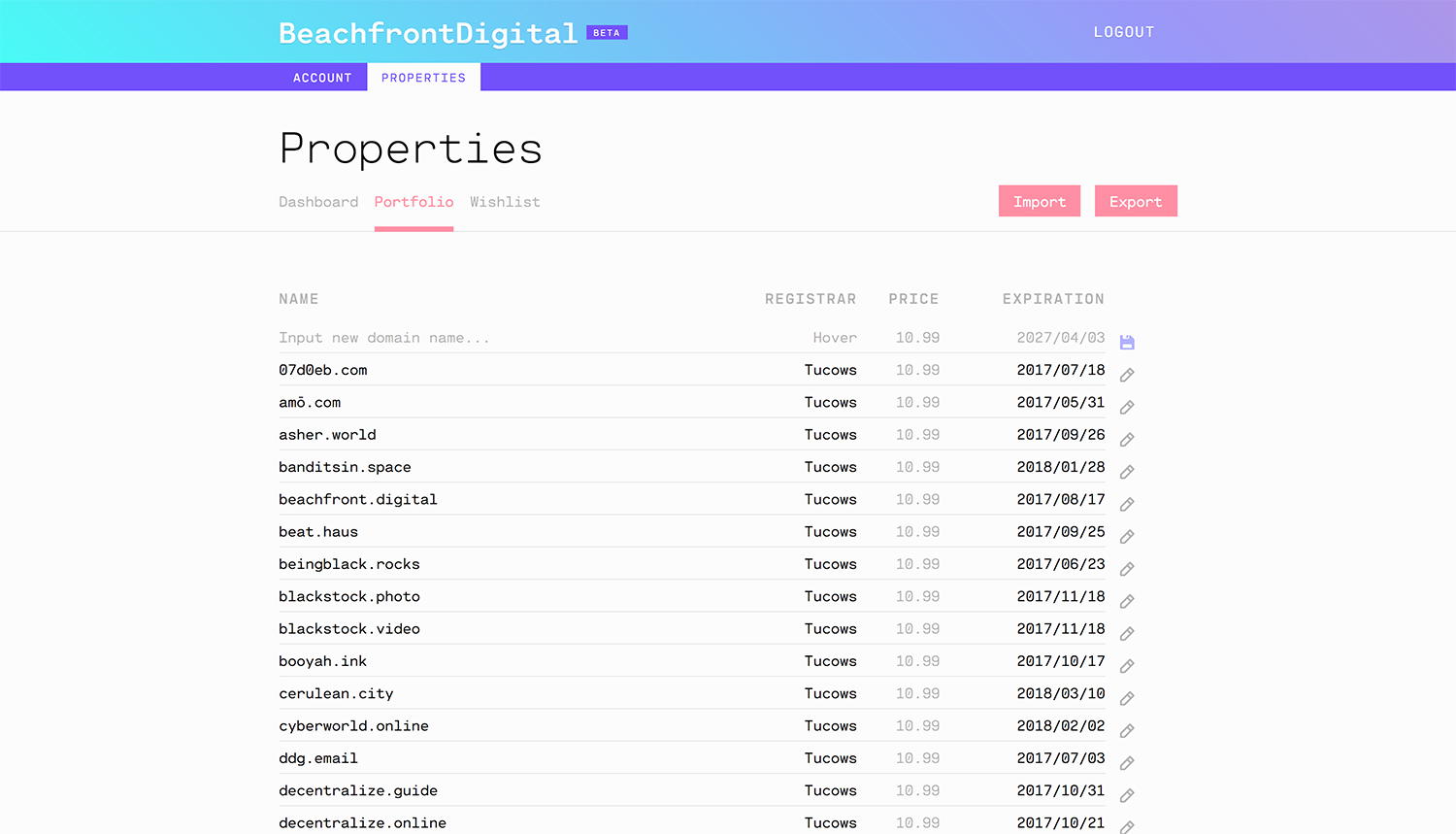
Task: Open the banditsin.space domain
Action: coord(345,467)
